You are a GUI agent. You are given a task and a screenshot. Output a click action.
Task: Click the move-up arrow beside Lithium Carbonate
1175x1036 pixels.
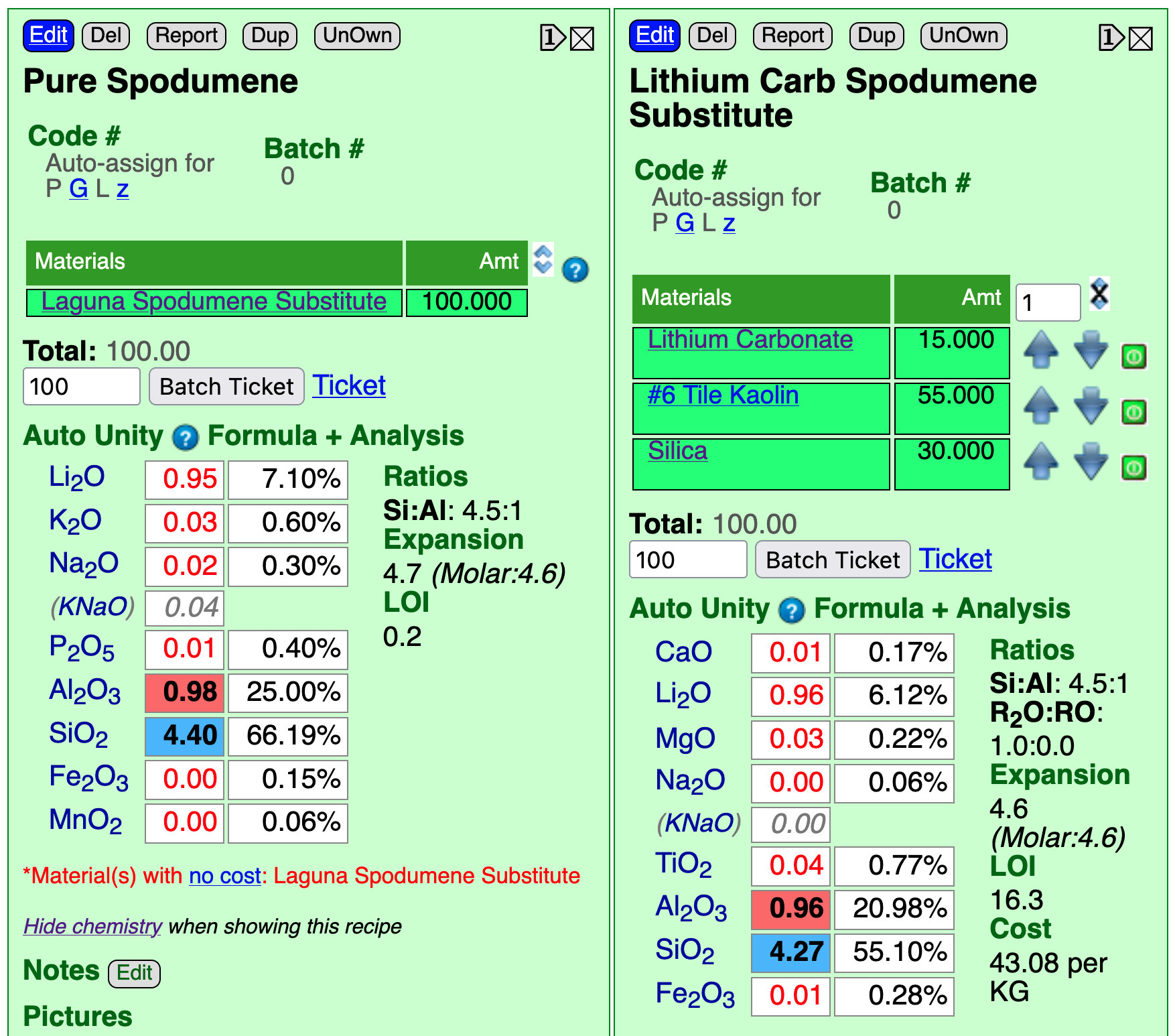coord(1041,350)
